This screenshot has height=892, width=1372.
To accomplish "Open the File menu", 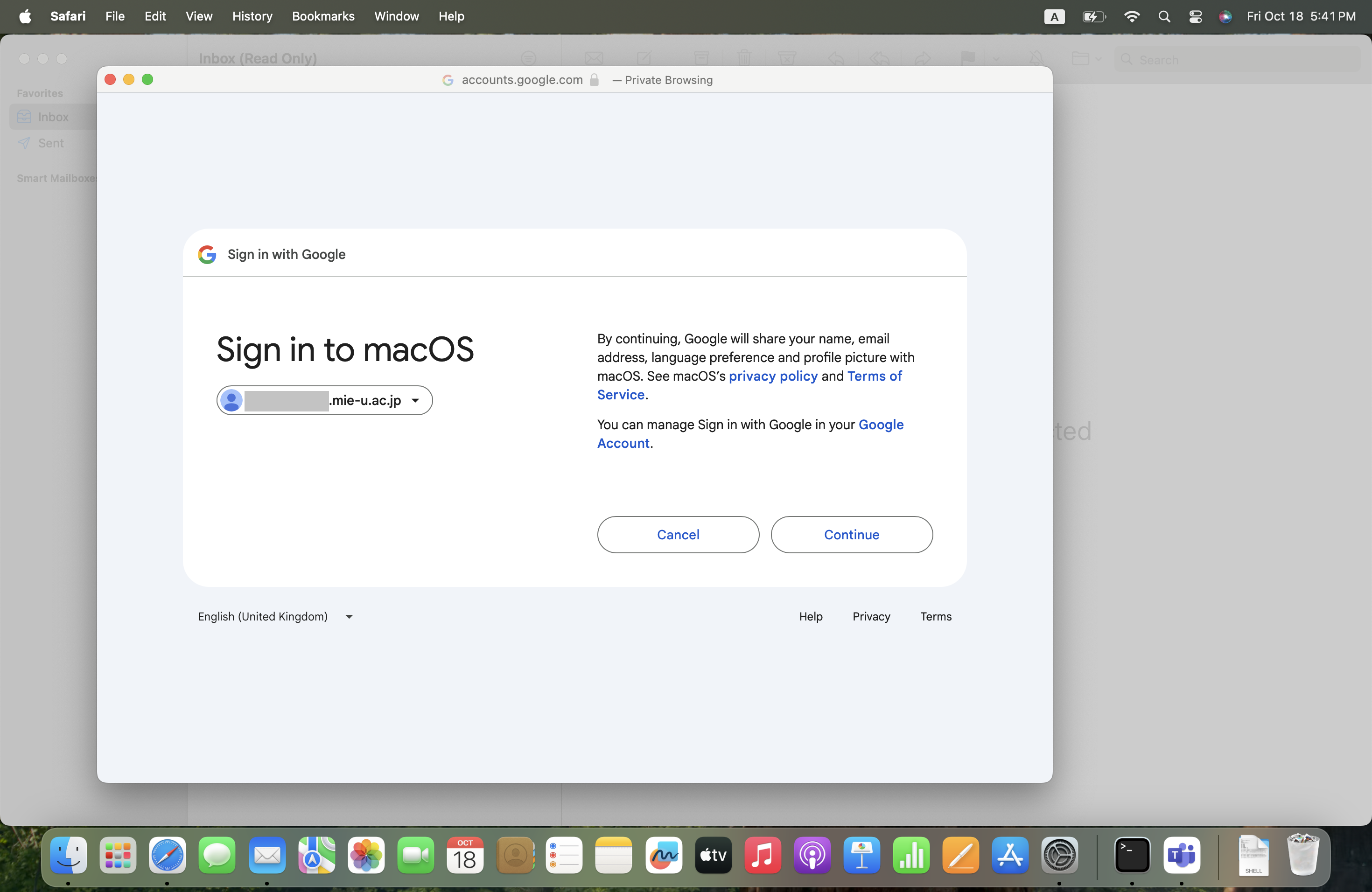I will click(x=115, y=16).
